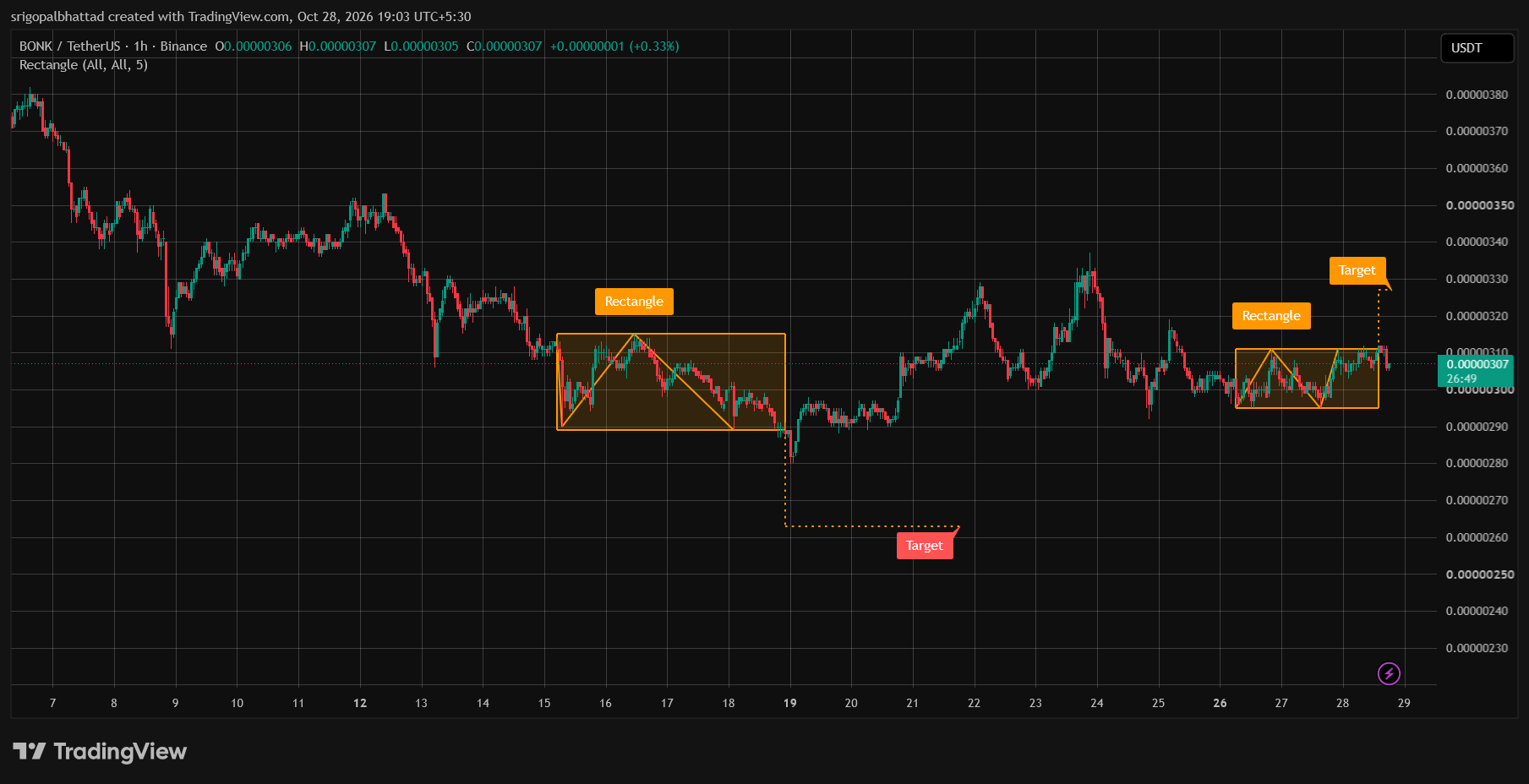This screenshot has width=1529, height=784.
Task: Click the 0.00000250 price axis label
Action: click(1479, 574)
